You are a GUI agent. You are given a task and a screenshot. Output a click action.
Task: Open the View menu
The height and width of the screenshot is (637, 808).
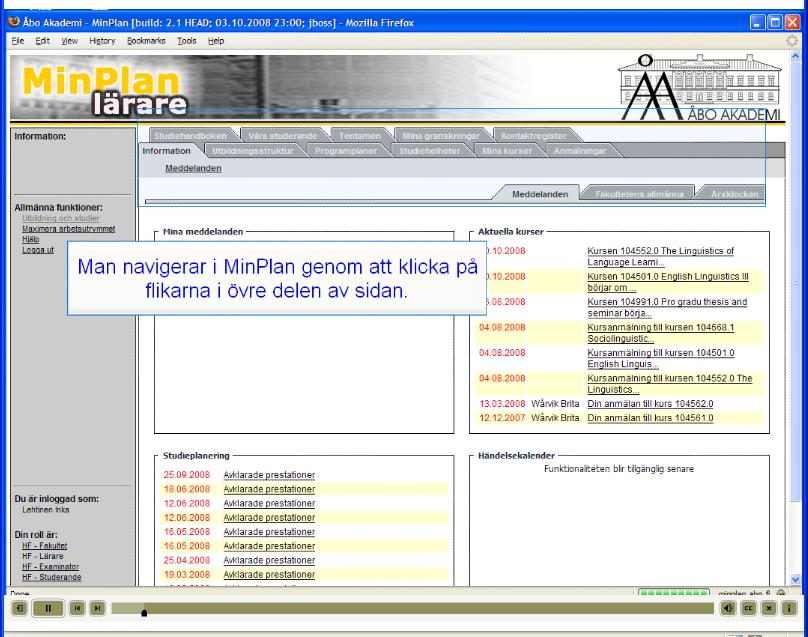coord(70,41)
